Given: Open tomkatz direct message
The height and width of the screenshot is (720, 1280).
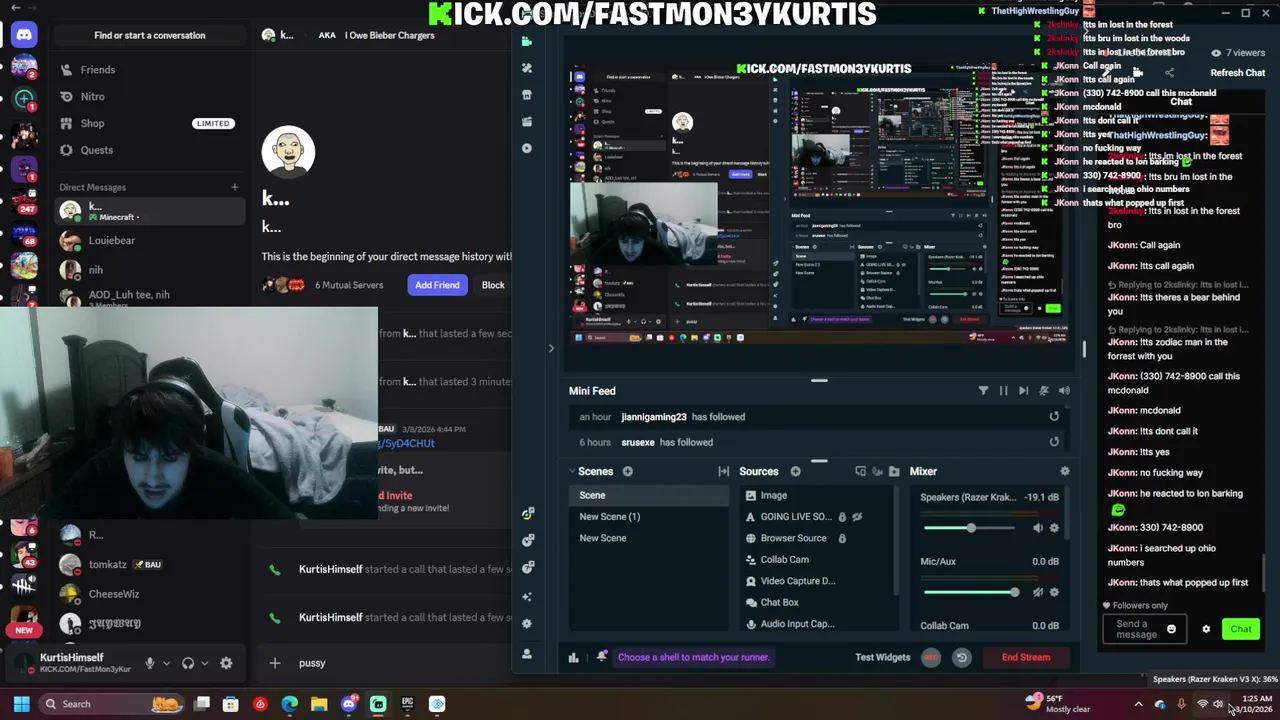Looking at the screenshot, I should tap(150, 565).
